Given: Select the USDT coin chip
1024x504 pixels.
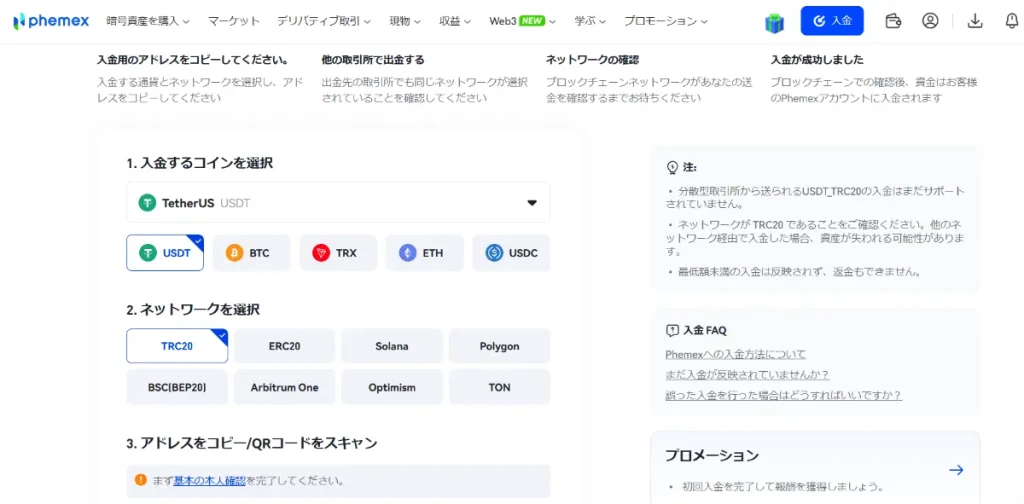Looking at the screenshot, I should coord(165,253).
